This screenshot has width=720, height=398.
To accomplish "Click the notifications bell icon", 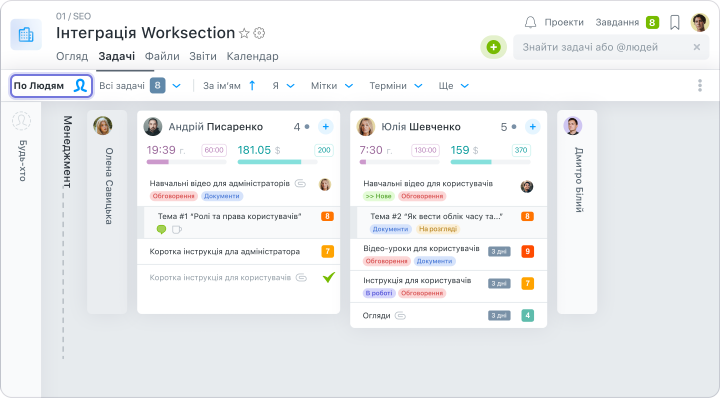I will point(530,22).
